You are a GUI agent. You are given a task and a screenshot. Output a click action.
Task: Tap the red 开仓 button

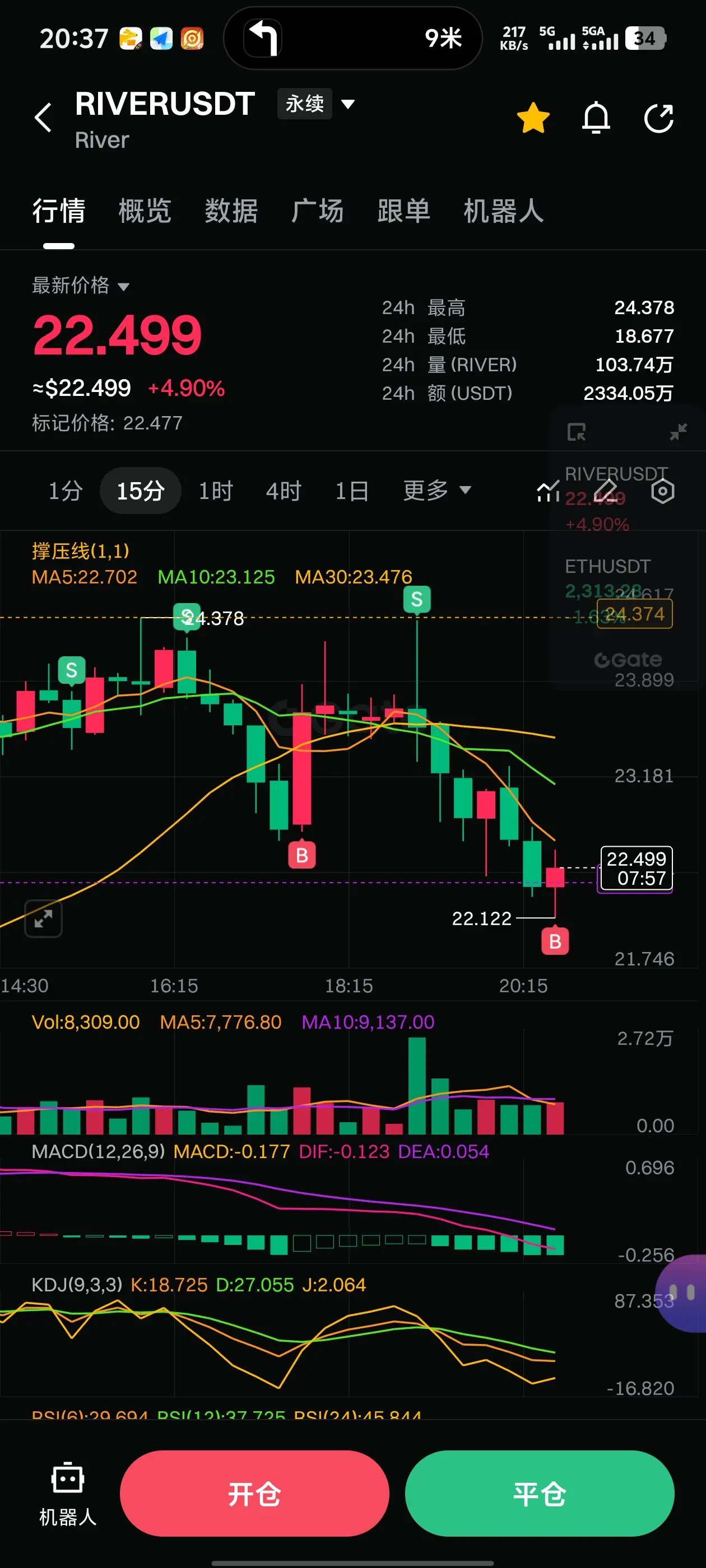point(254,1494)
